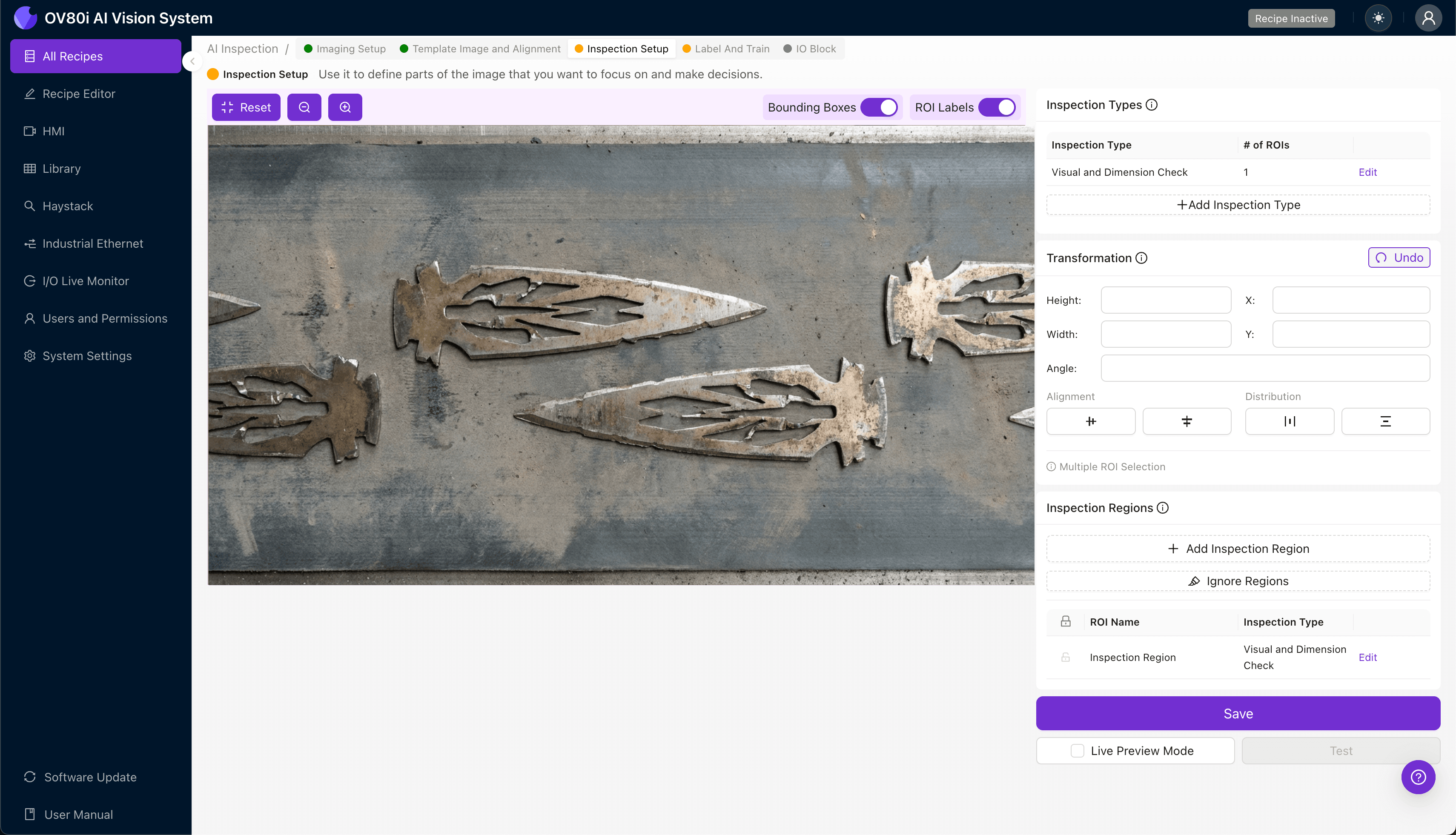Open Haystack in the sidebar menu
The height and width of the screenshot is (835, 1456).
pos(68,206)
